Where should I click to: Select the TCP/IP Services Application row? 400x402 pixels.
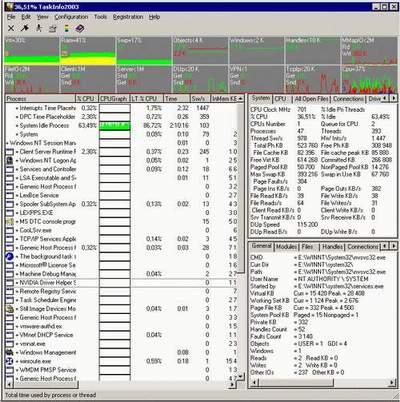122,239
